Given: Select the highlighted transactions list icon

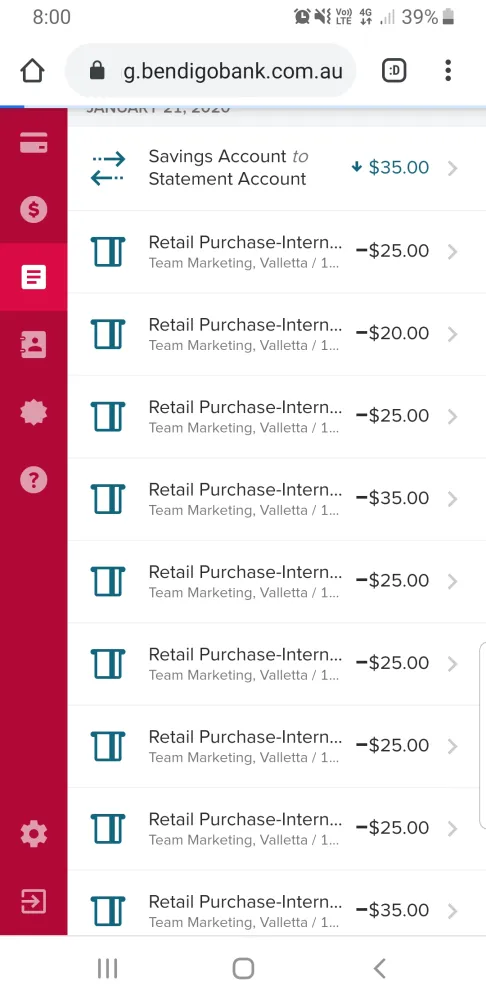Looking at the screenshot, I should click(x=33, y=277).
